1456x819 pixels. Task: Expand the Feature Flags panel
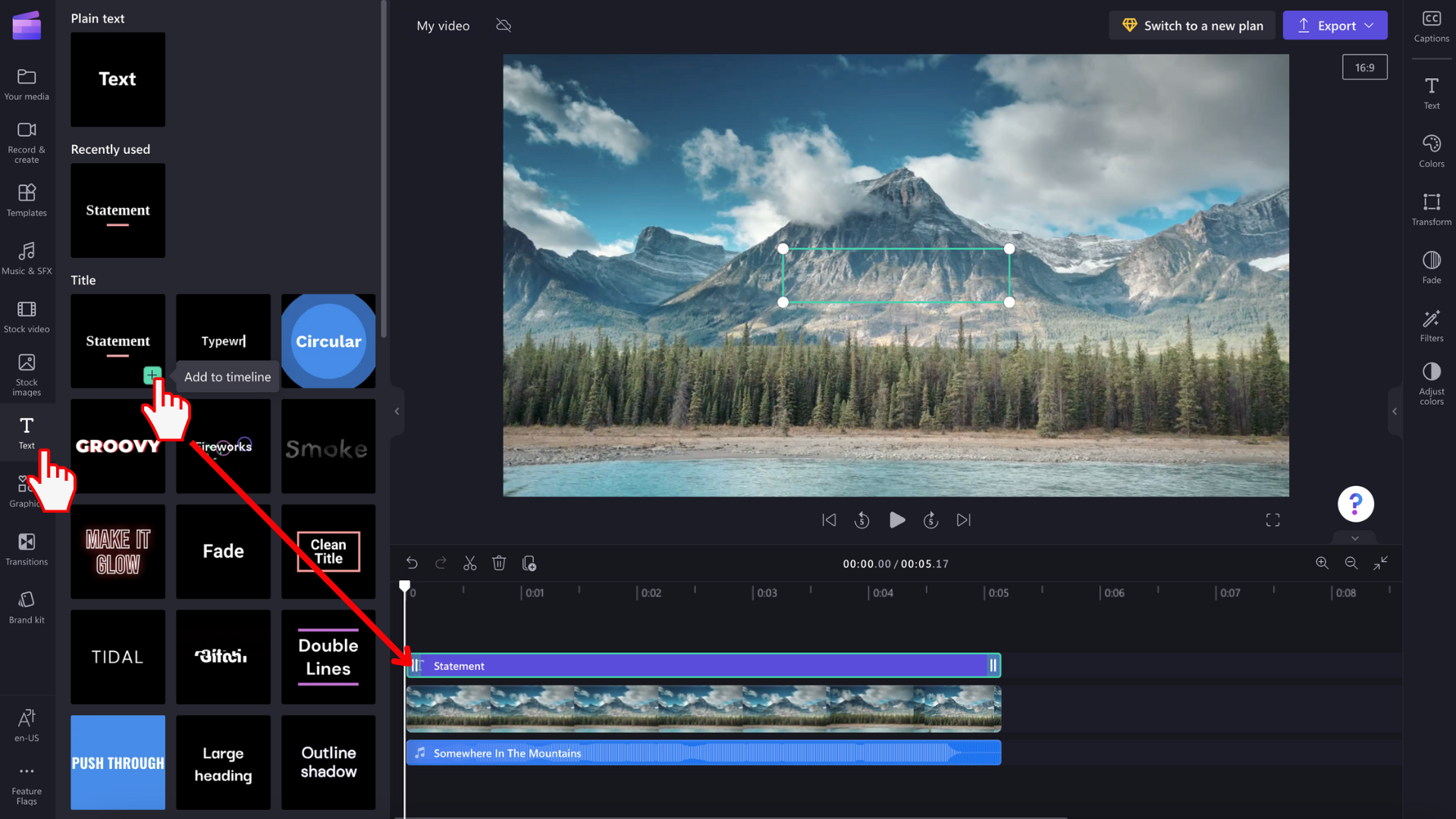pos(27,785)
